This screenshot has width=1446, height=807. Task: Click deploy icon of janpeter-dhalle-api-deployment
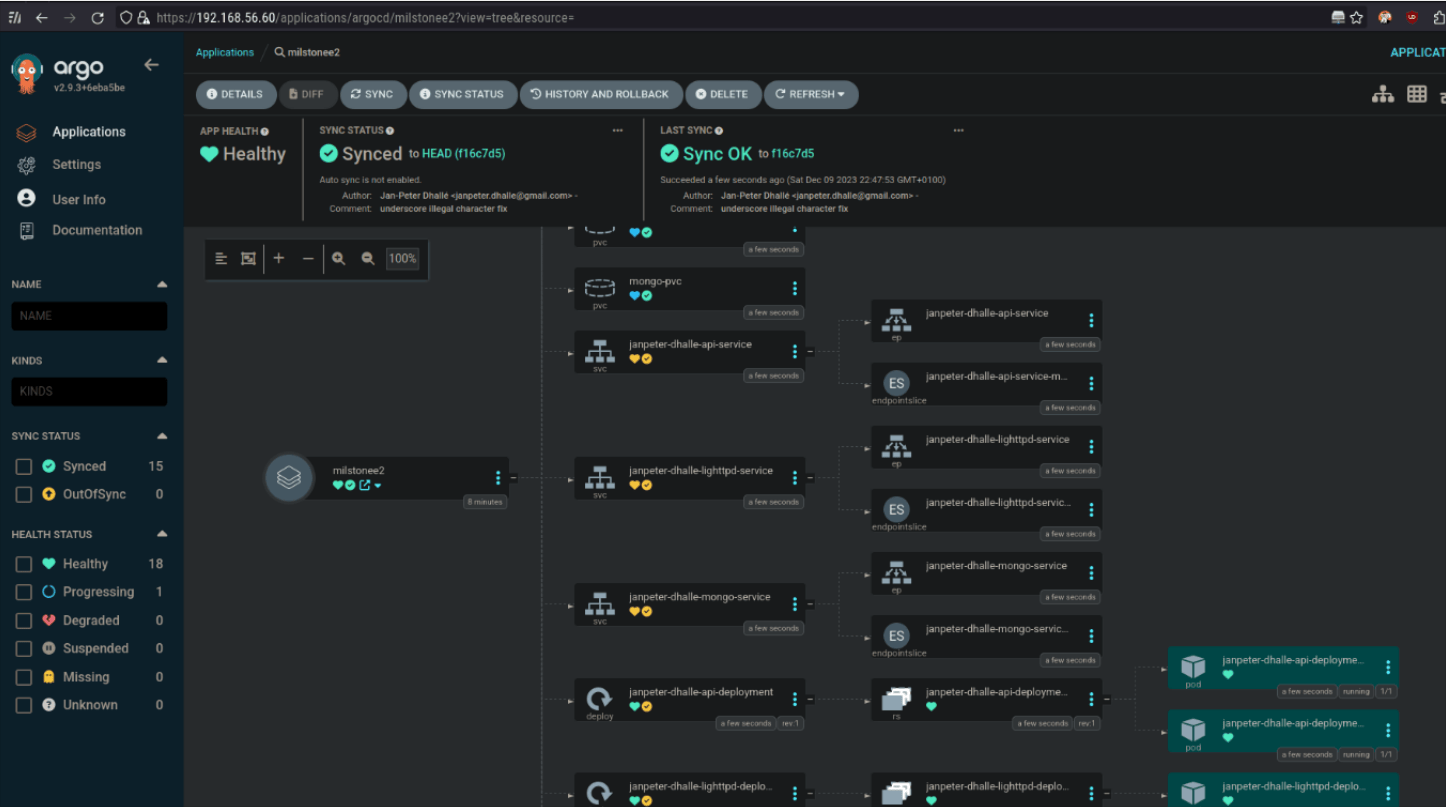coord(599,698)
